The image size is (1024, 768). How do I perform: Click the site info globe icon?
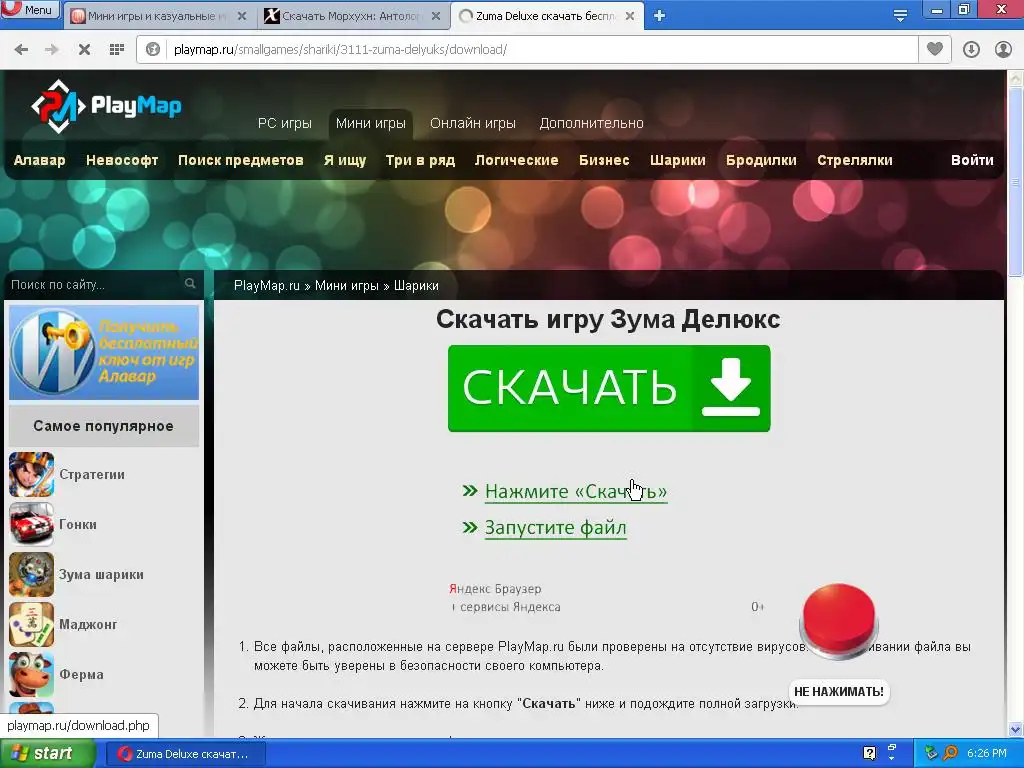pyautogui.click(x=153, y=50)
